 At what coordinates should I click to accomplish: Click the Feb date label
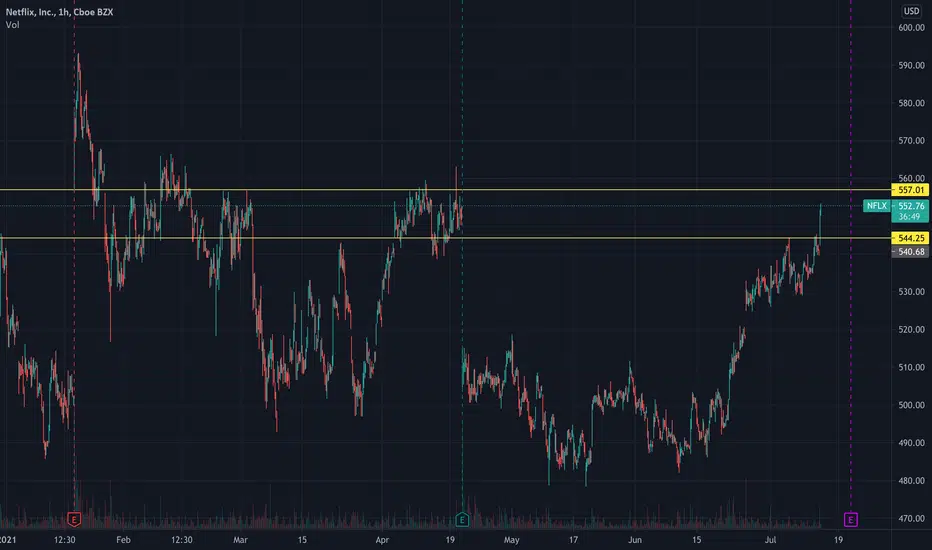click(123, 540)
